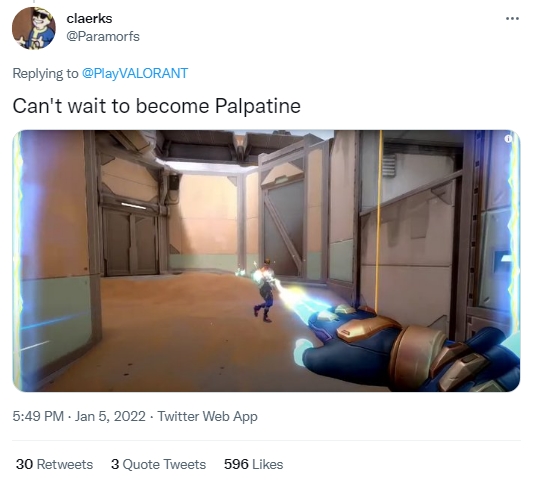Click the claerks profile avatar
The height and width of the screenshot is (486, 535).
point(33,28)
